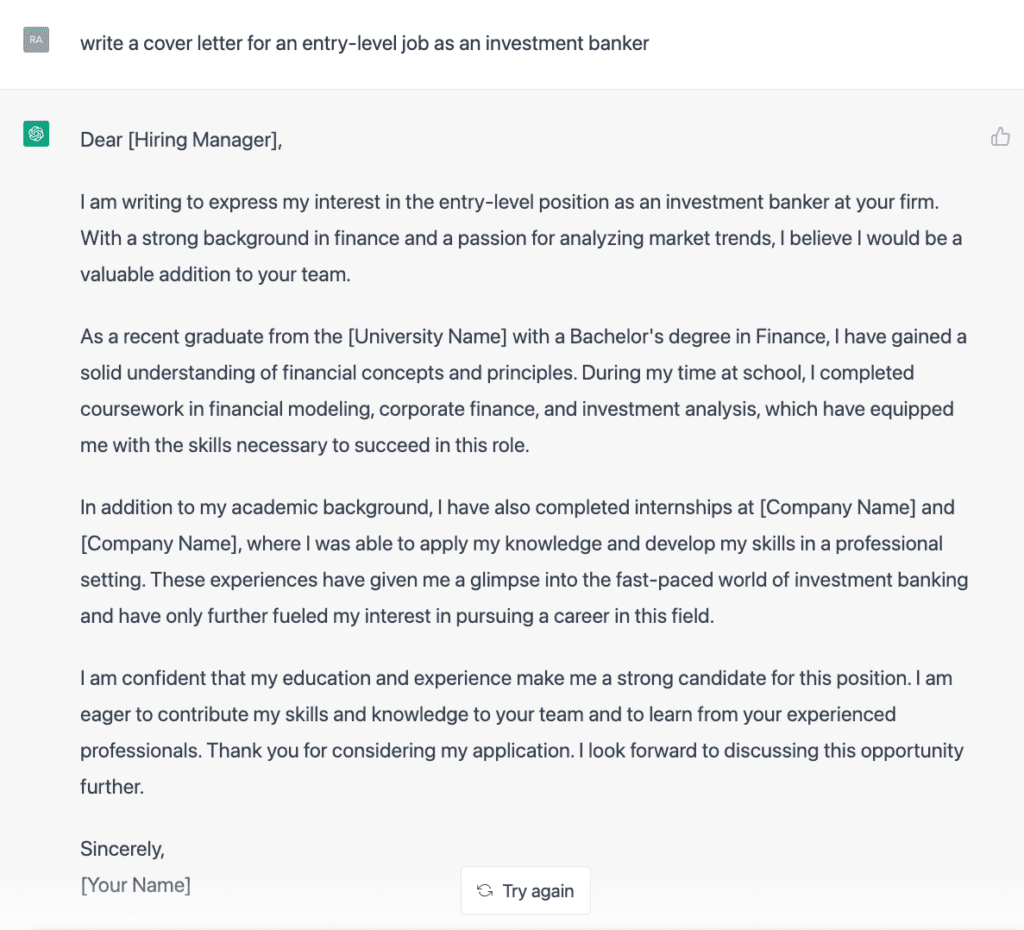This screenshot has height=930, width=1024.
Task: Select the [Your Name] placeholder
Action: (x=135, y=885)
